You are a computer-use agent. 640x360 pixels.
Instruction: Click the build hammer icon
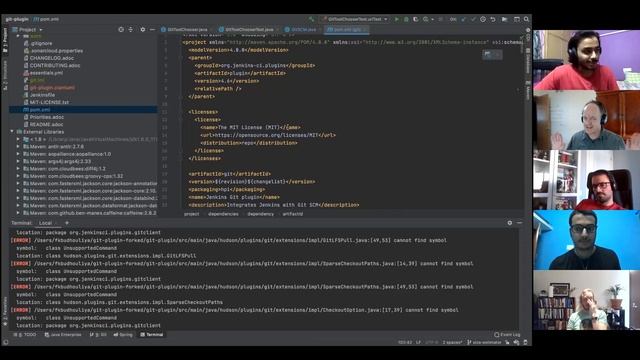click(x=311, y=19)
